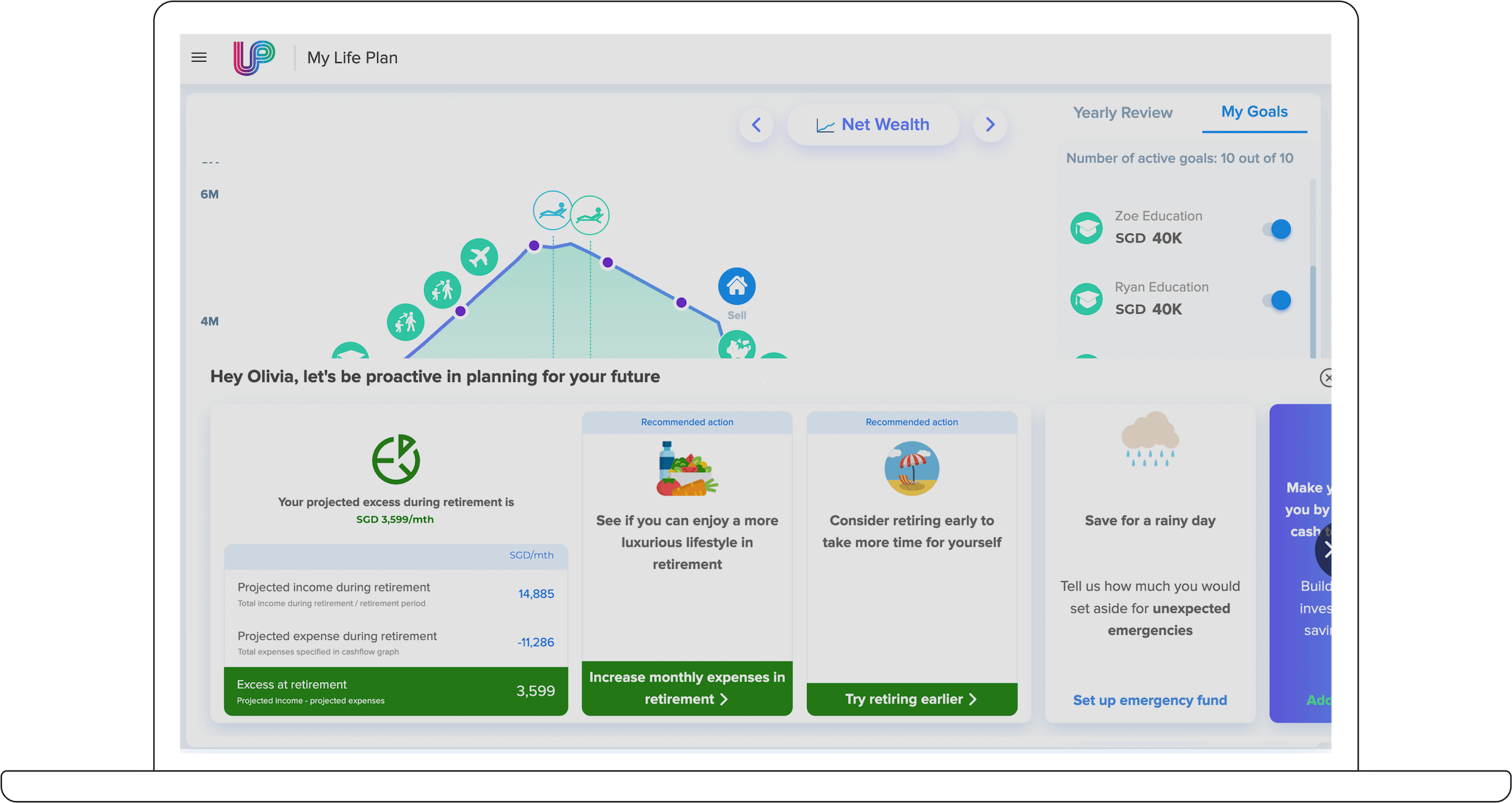This screenshot has height=803, width=1512.
Task: Switch to the Yearly Review tab
Action: (1123, 113)
